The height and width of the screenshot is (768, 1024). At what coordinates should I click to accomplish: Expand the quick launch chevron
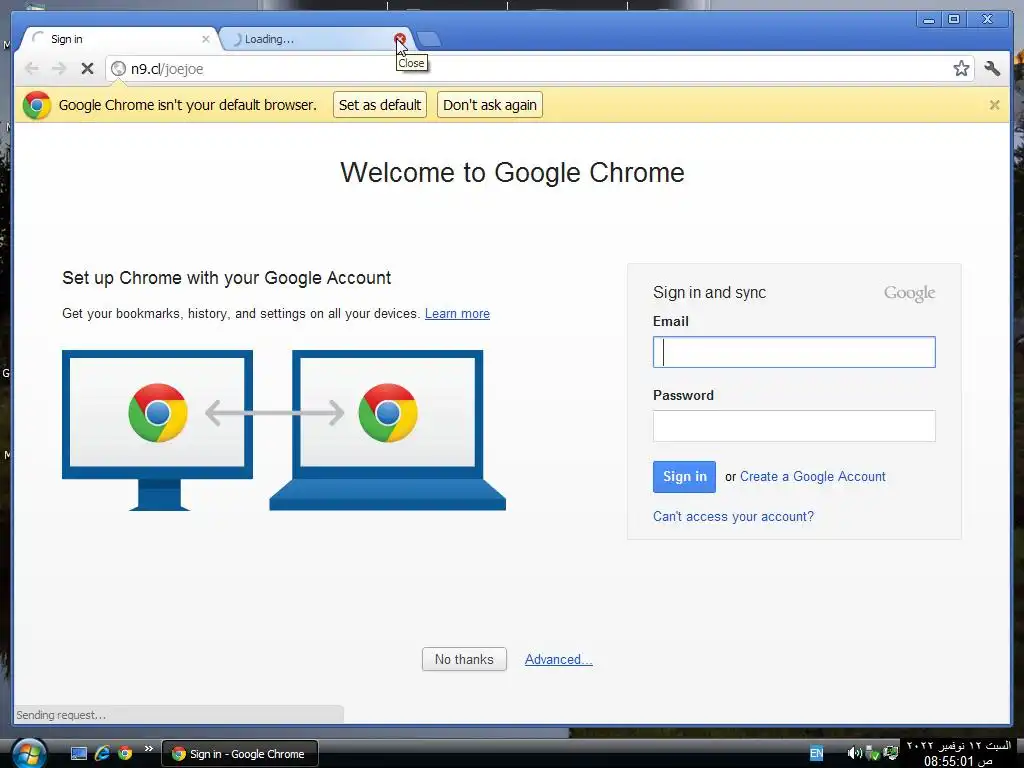point(148,749)
